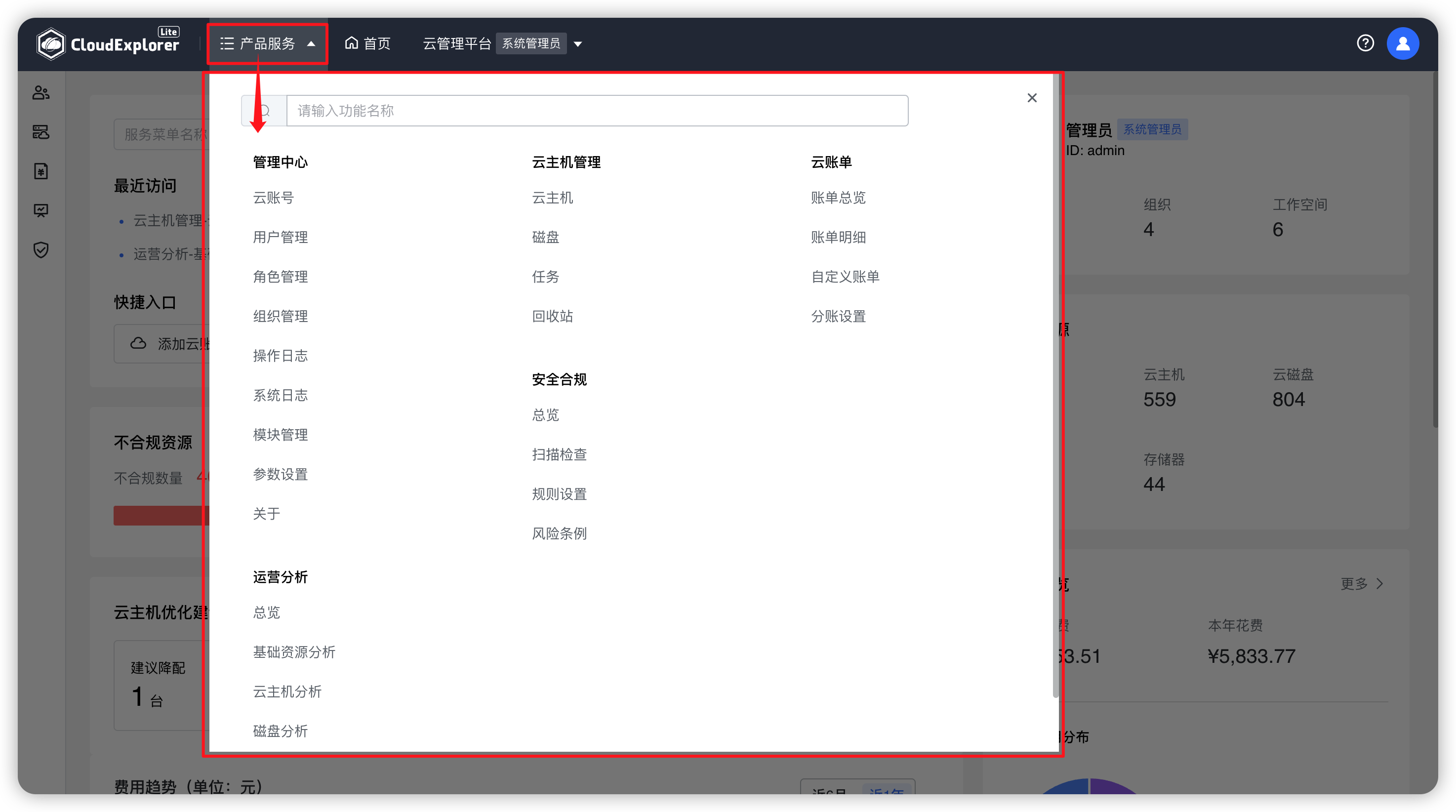Open 基础资源分析

click(294, 652)
